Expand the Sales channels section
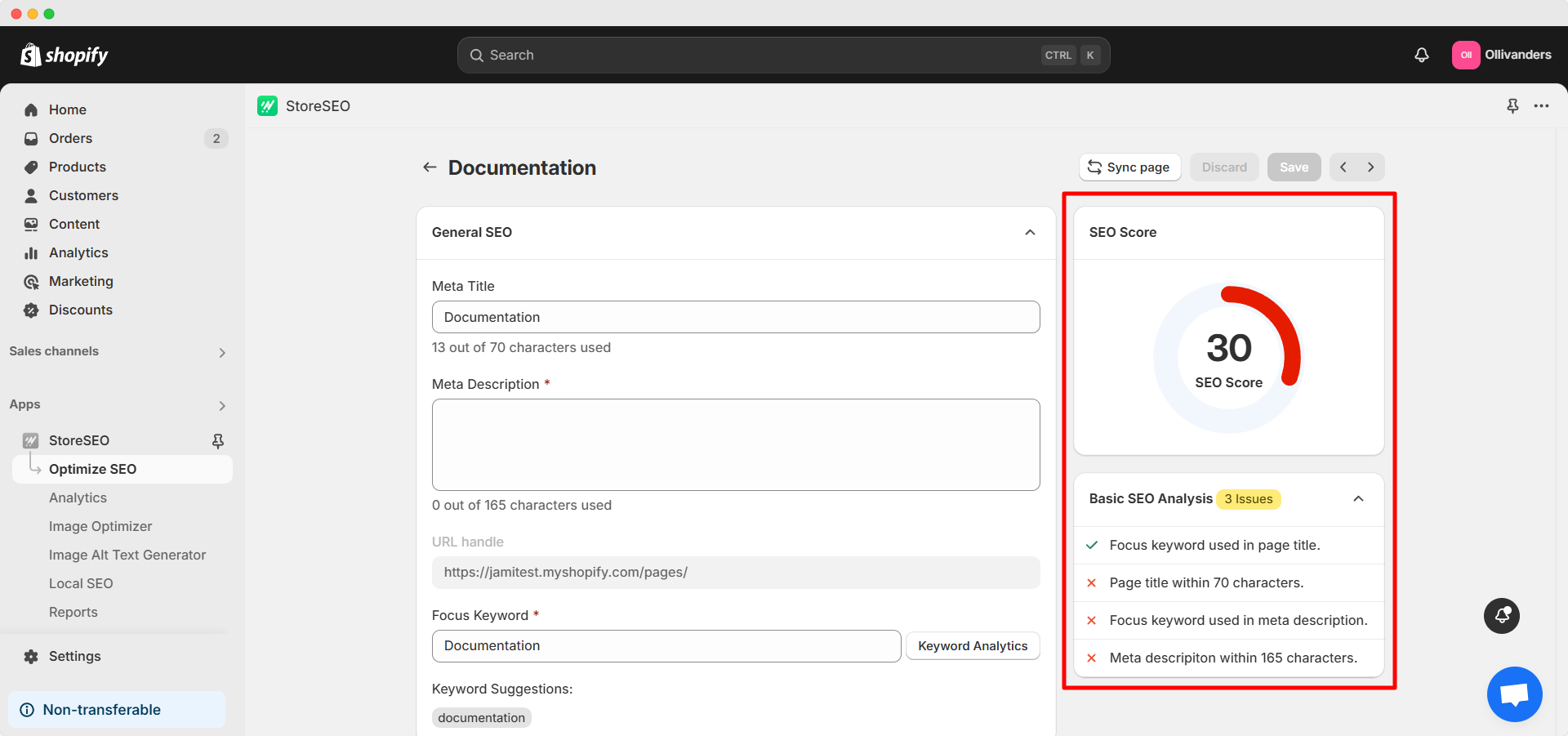 [x=221, y=352]
